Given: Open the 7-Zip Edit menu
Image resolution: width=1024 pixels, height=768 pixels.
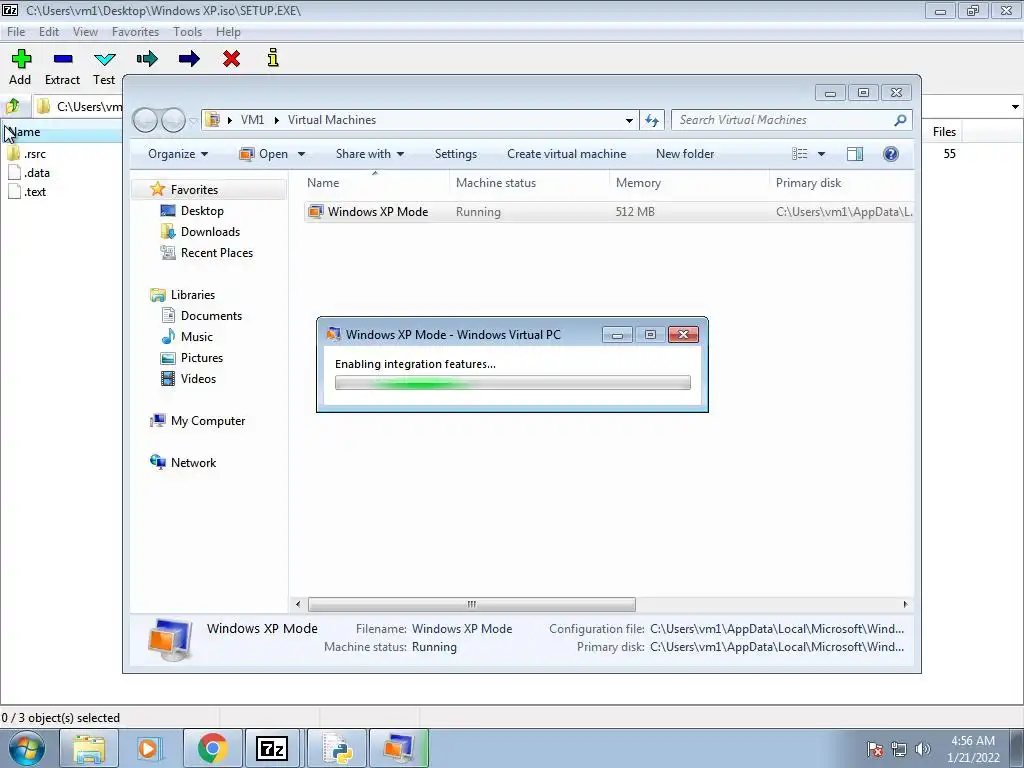Looking at the screenshot, I should click(49, 31).
